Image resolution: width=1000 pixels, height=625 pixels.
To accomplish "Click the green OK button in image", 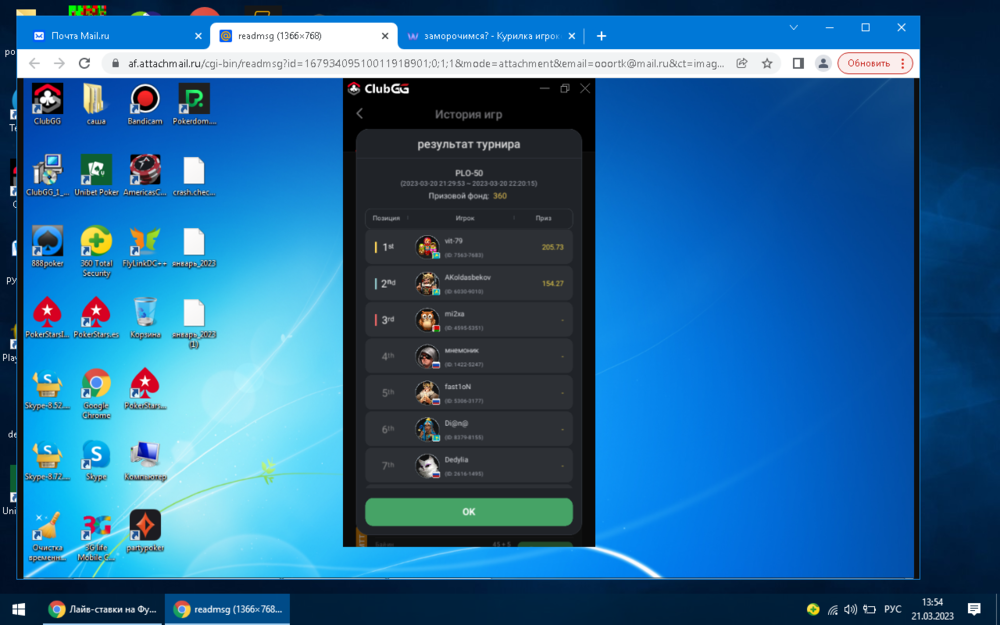I will click(468, 512).
